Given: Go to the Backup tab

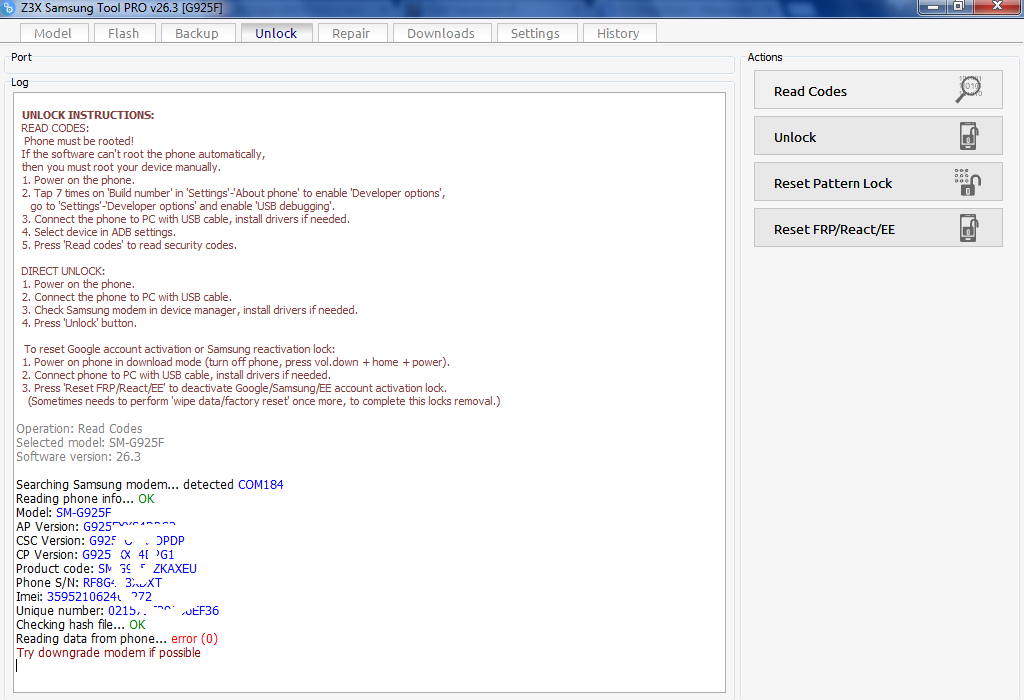Looking at the screenshot, I should tap(197, 33).
